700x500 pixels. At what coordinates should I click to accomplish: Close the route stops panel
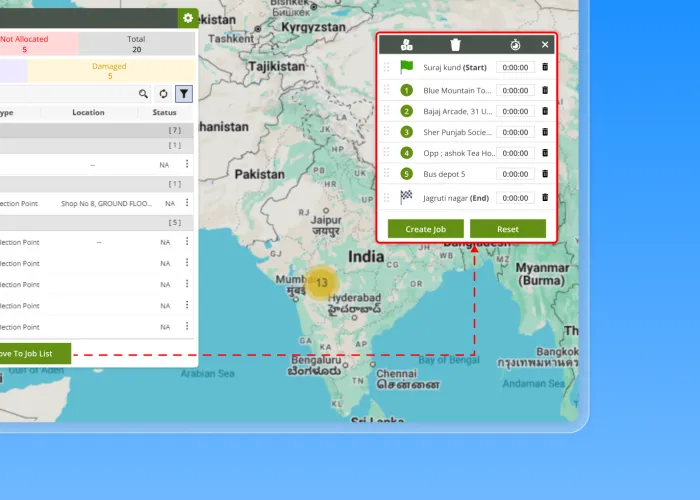tap(545, 45)
